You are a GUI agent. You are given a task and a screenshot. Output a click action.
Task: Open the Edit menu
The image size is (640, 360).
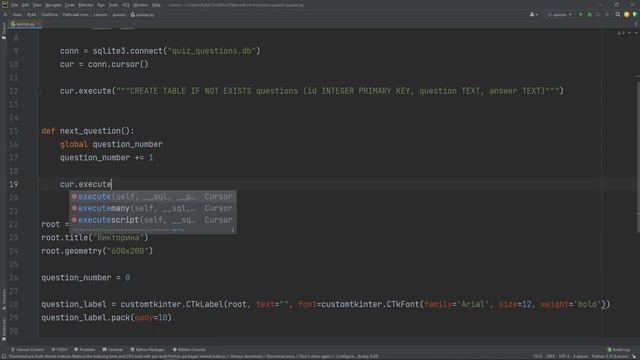[25, 5]
